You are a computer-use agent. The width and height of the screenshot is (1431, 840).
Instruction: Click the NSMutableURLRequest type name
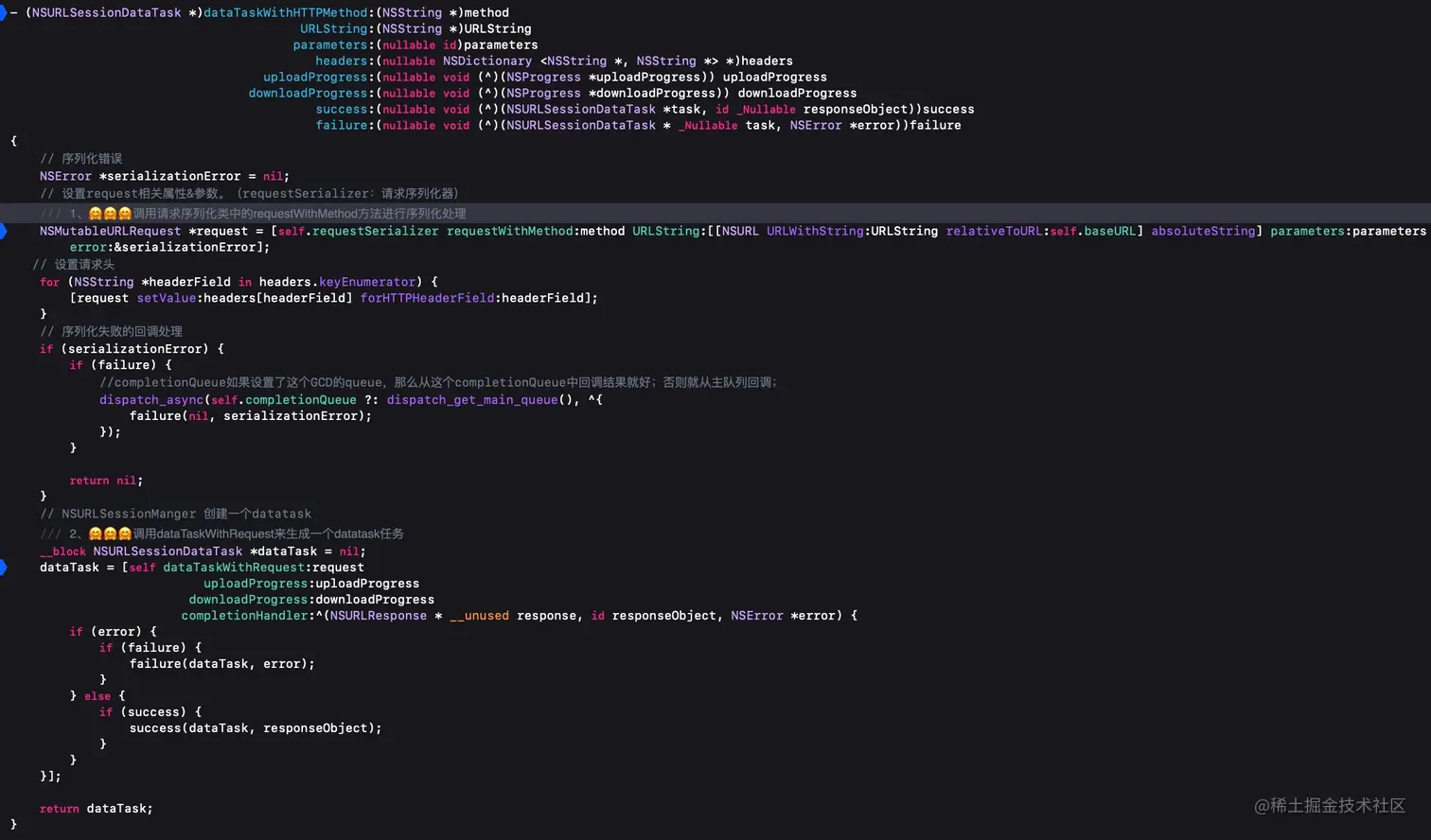[110, 231]
